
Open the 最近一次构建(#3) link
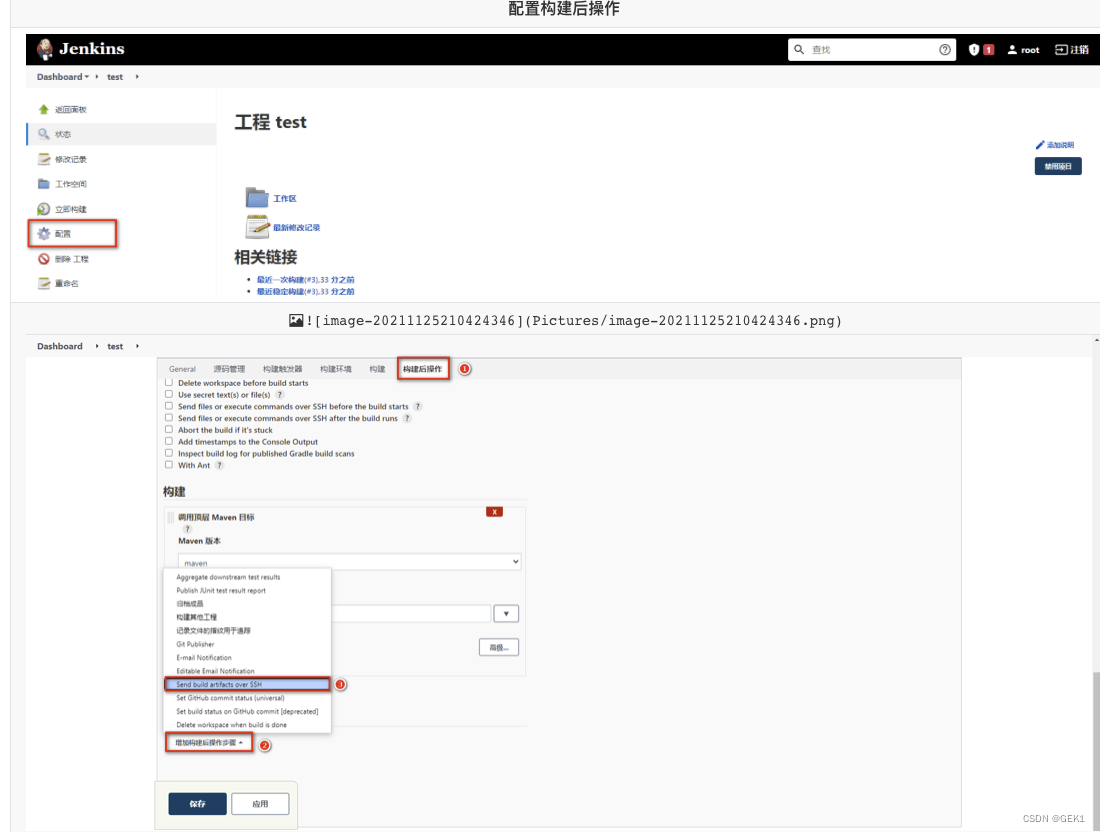[305, 280]
